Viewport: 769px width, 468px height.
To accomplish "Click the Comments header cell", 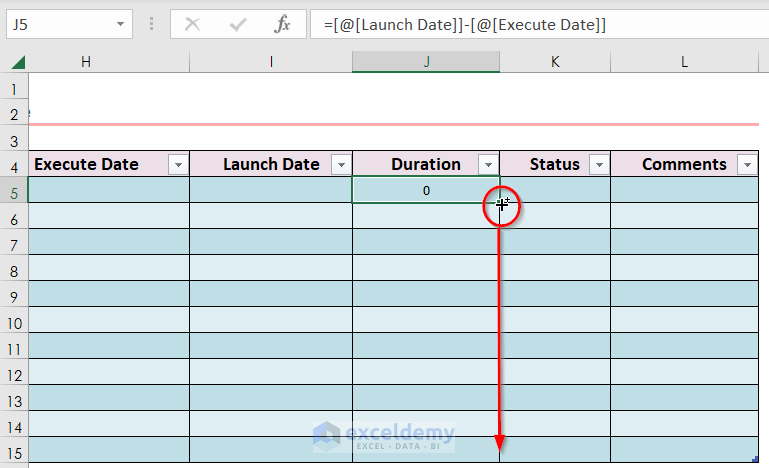I will click(685, 164).
